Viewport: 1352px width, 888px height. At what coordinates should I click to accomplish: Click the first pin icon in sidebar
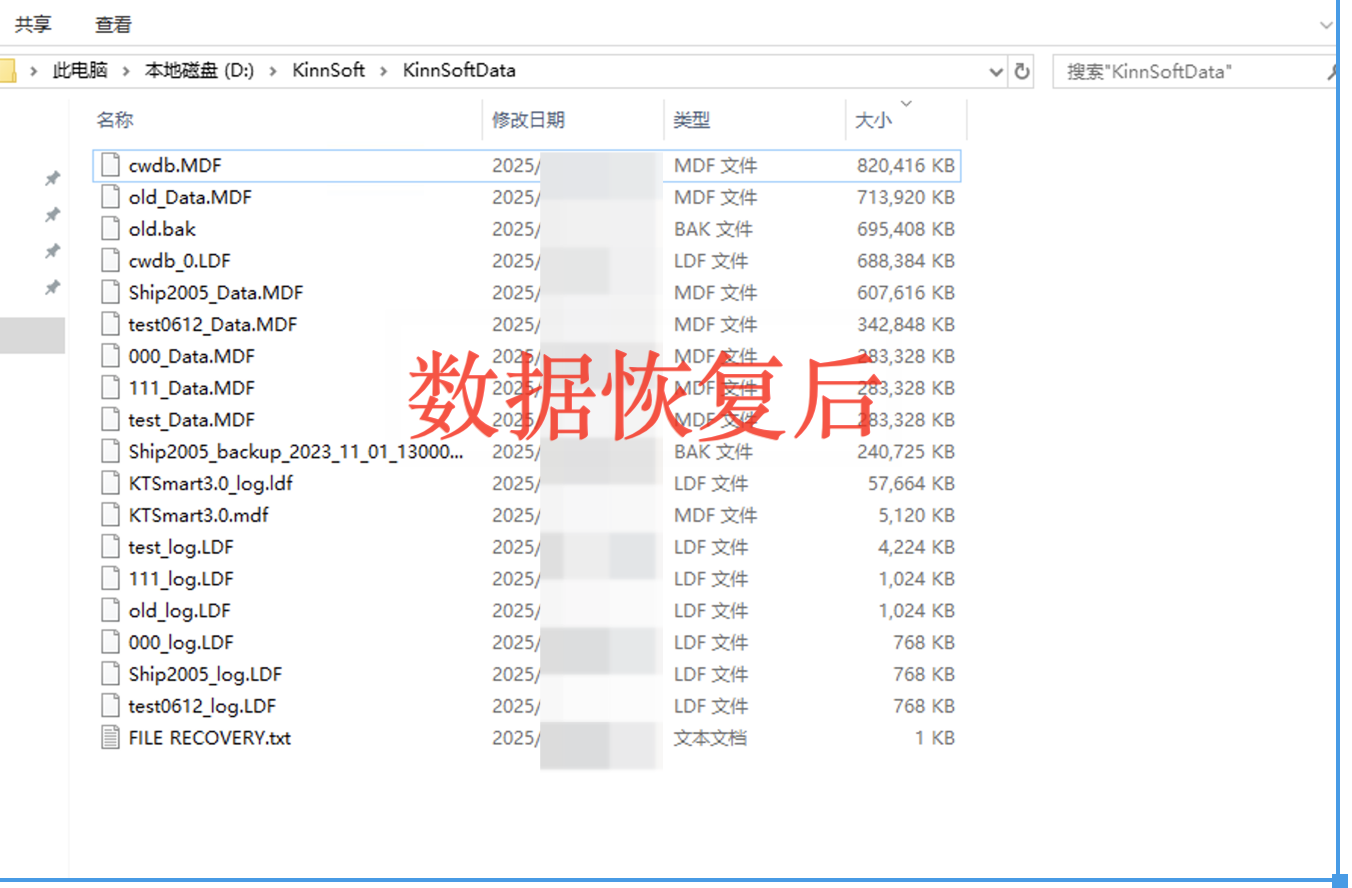click(x=52, y=178)
